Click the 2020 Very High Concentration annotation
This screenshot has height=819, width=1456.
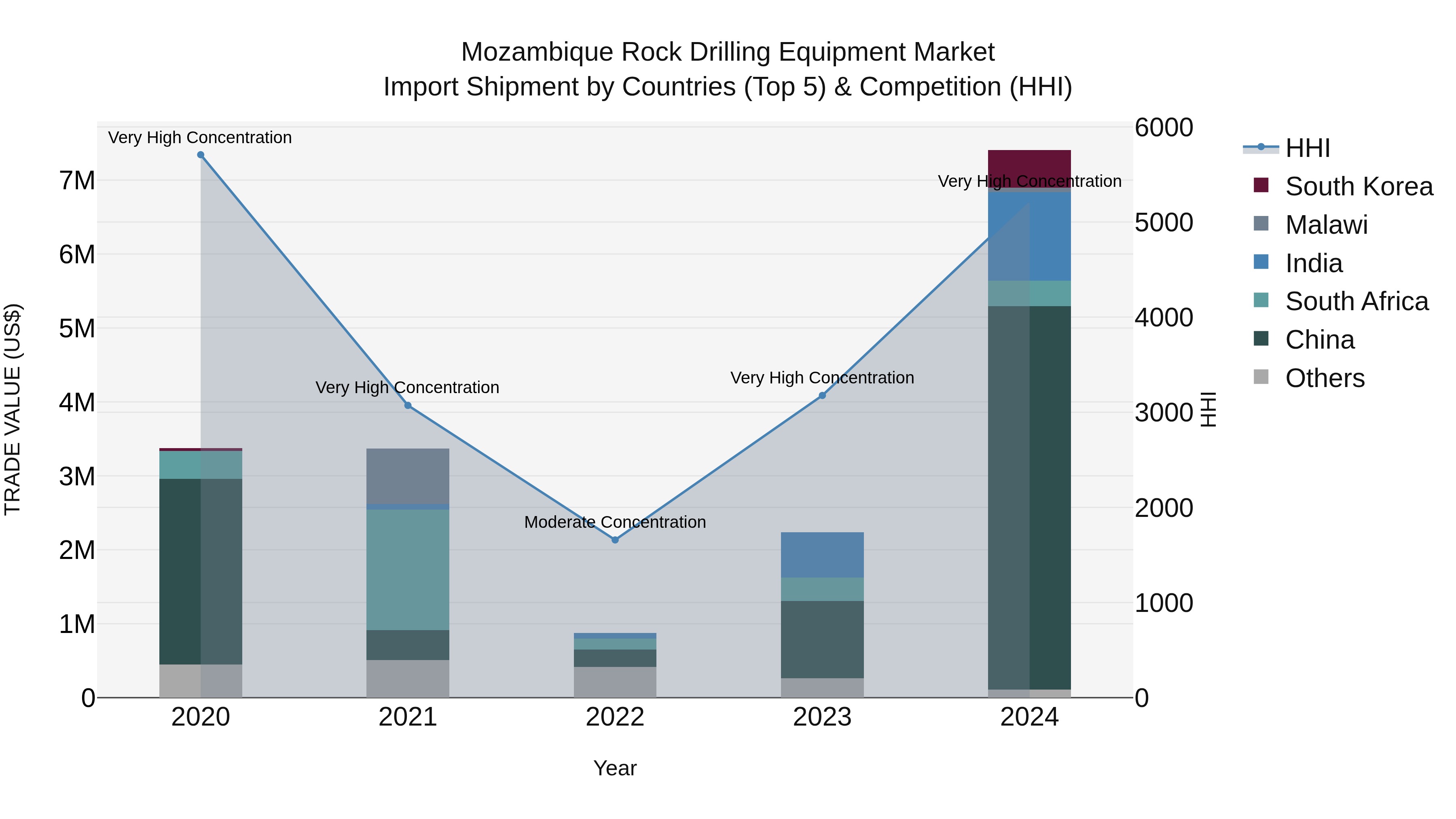click(x=200, y=138)
